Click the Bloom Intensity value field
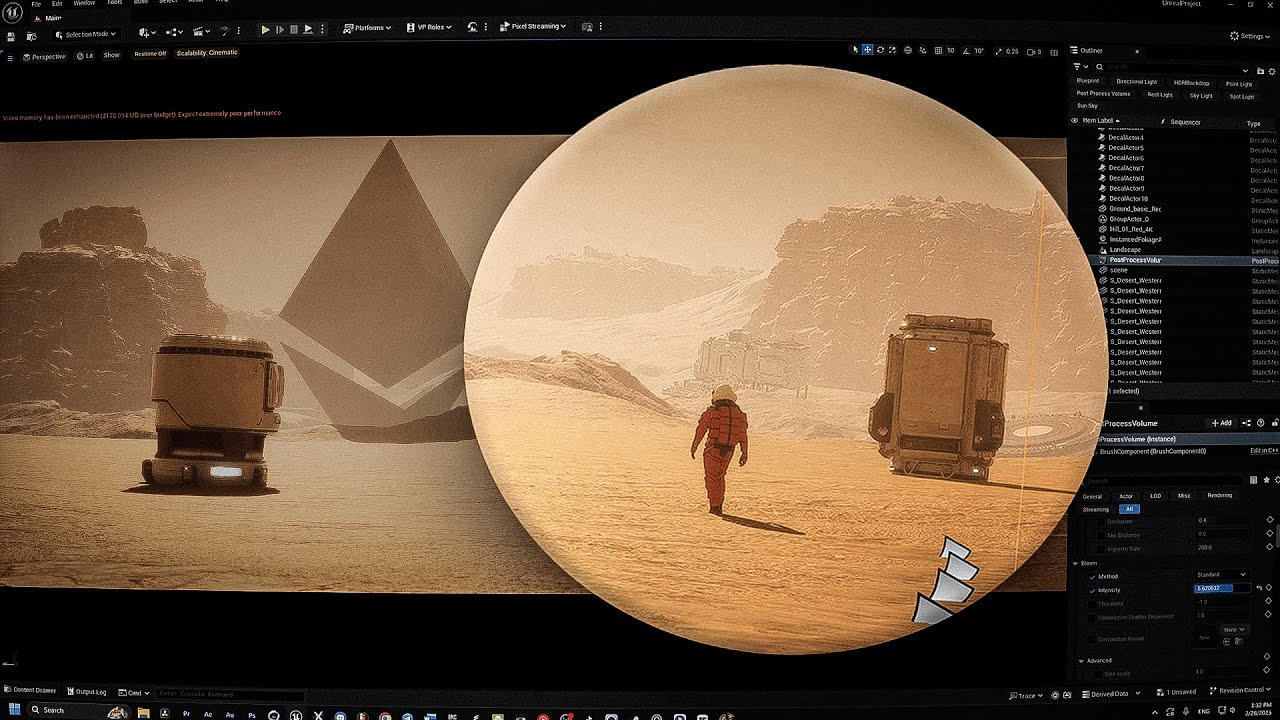This screenshot has width=1280, height=720. (x=1222, y=588)
